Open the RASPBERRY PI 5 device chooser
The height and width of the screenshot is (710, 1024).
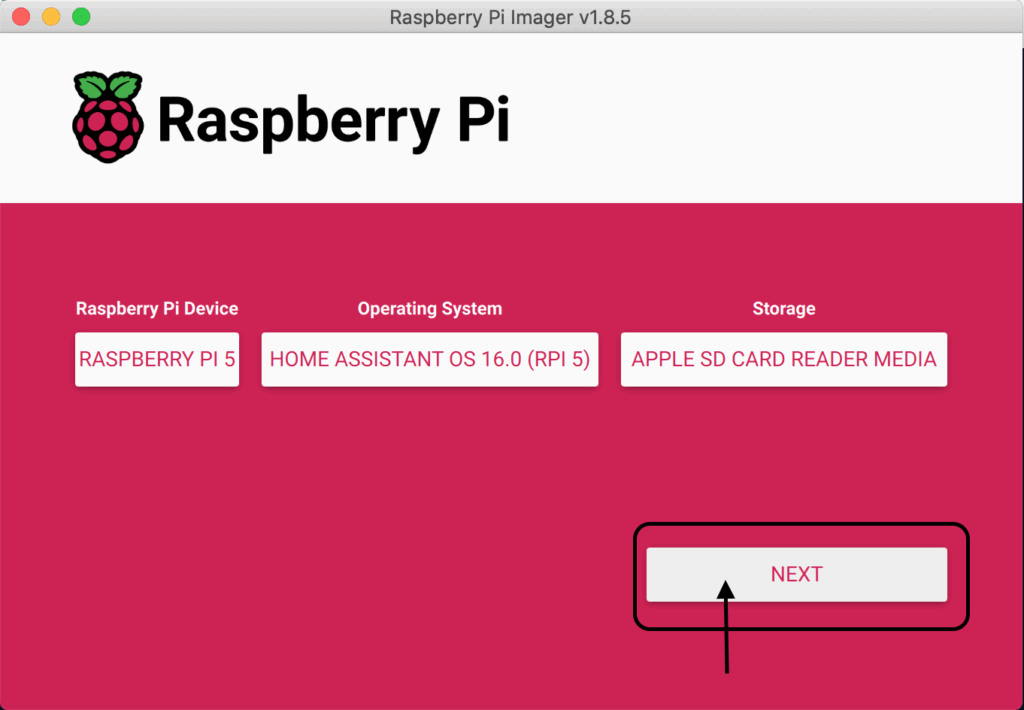[x=157, y=359]
